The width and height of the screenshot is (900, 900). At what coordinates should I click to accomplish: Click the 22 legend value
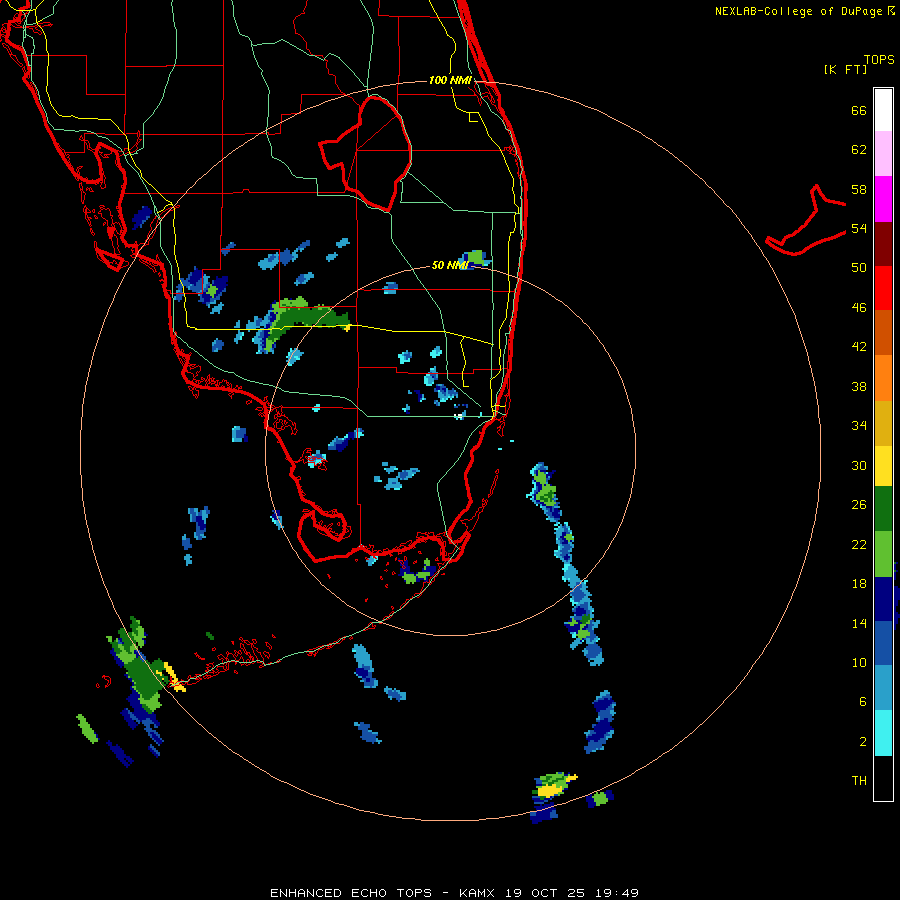pos(859,544)
